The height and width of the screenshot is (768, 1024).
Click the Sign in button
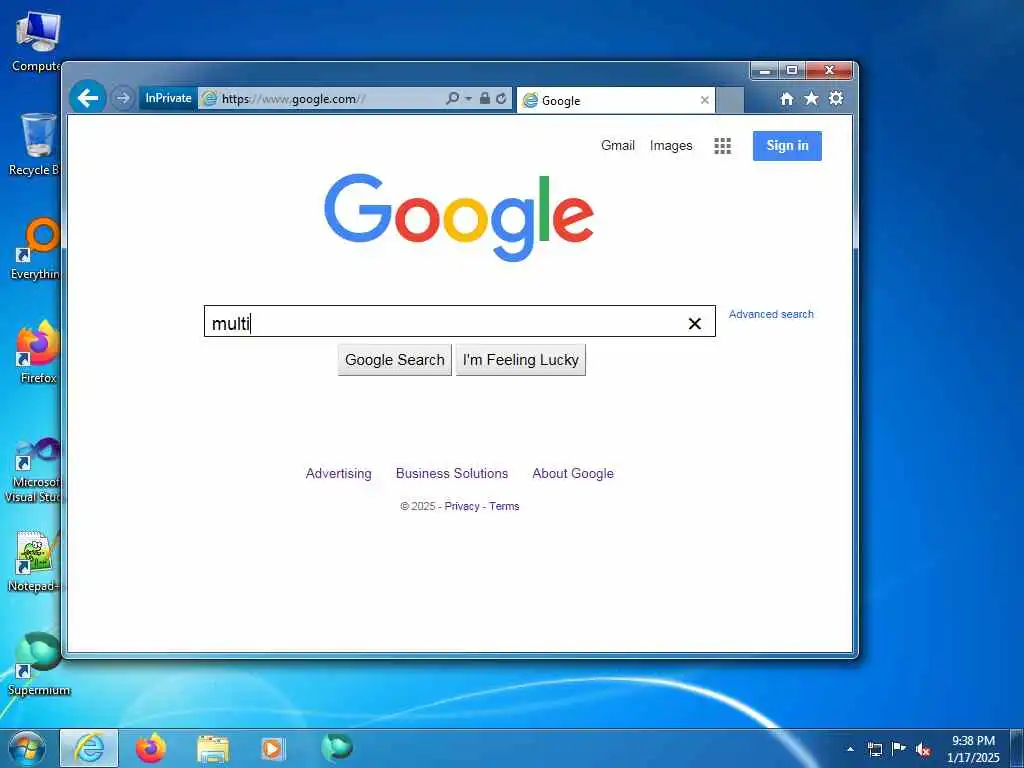(787, 146)
